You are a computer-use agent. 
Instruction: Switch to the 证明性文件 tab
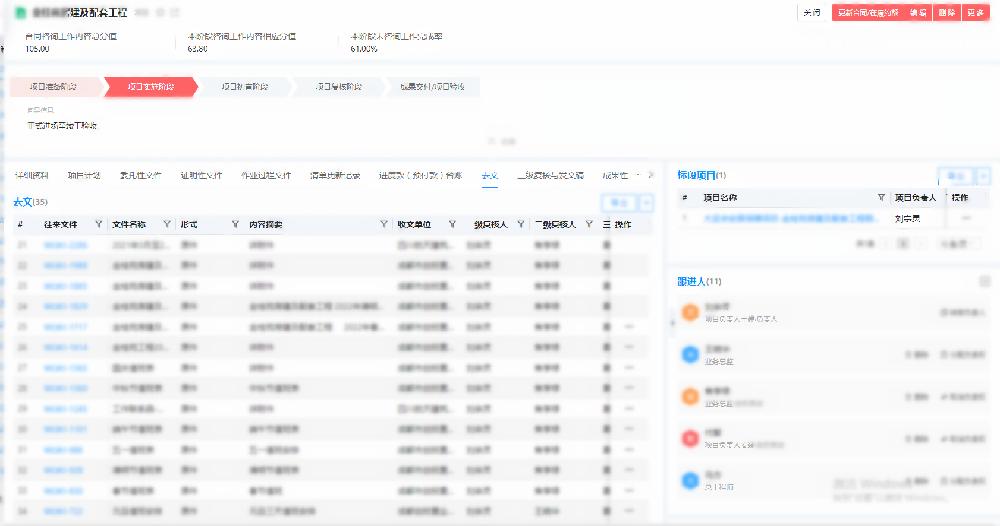(x=201, y=175)
